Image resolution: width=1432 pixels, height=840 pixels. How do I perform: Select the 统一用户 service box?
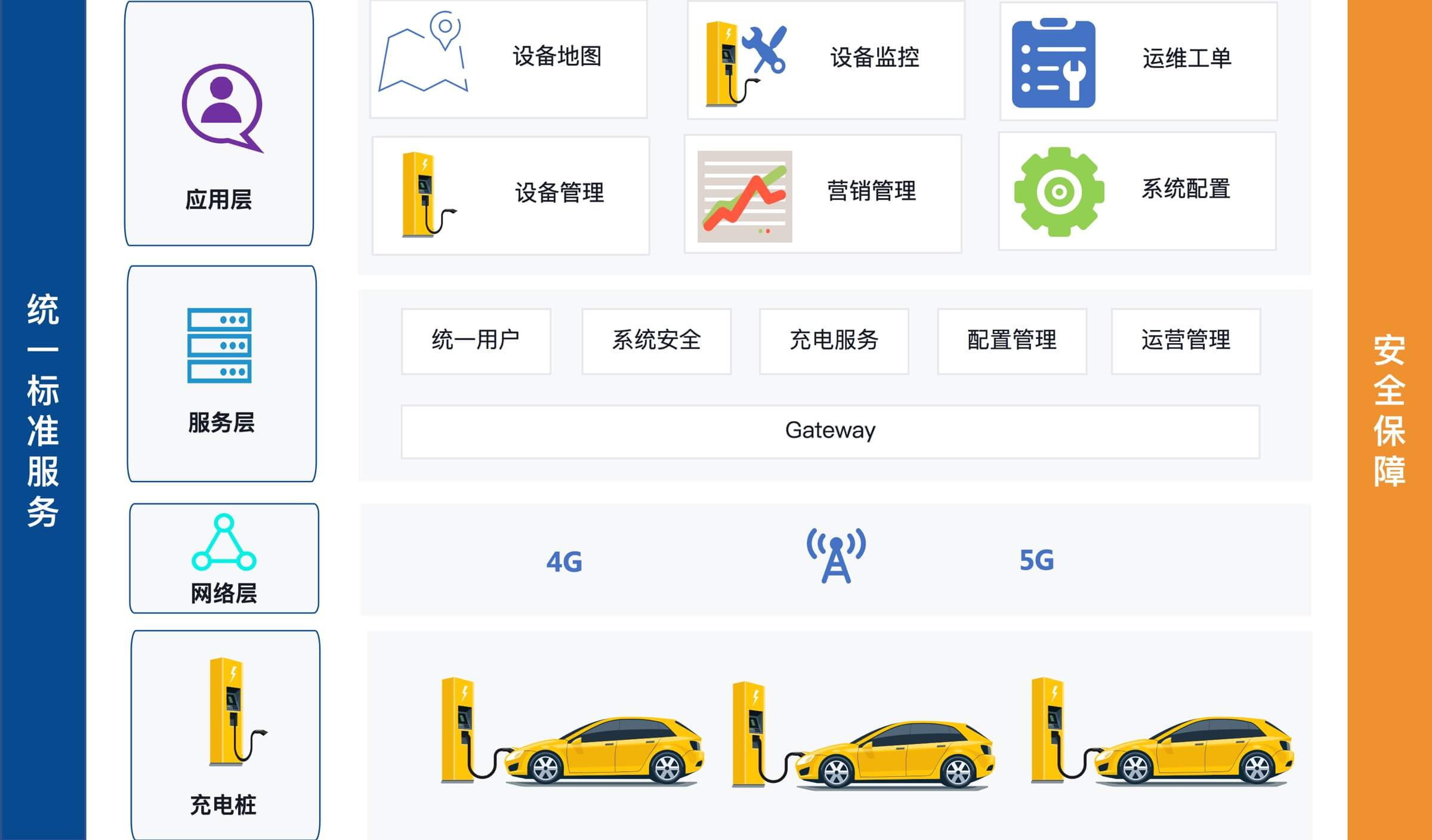tap(476, 341)
